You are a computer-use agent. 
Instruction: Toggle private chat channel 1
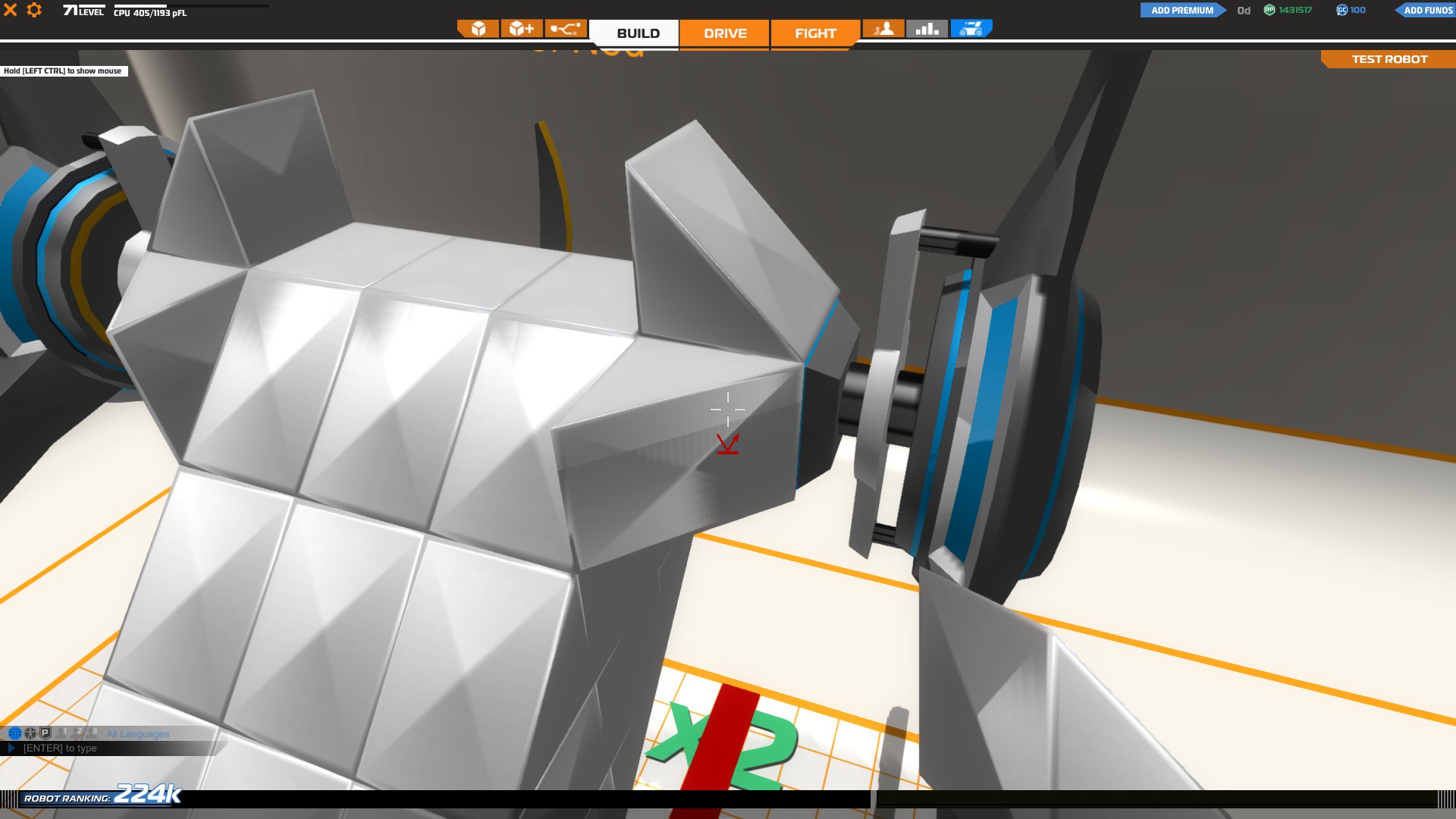(x=62, y=733)
